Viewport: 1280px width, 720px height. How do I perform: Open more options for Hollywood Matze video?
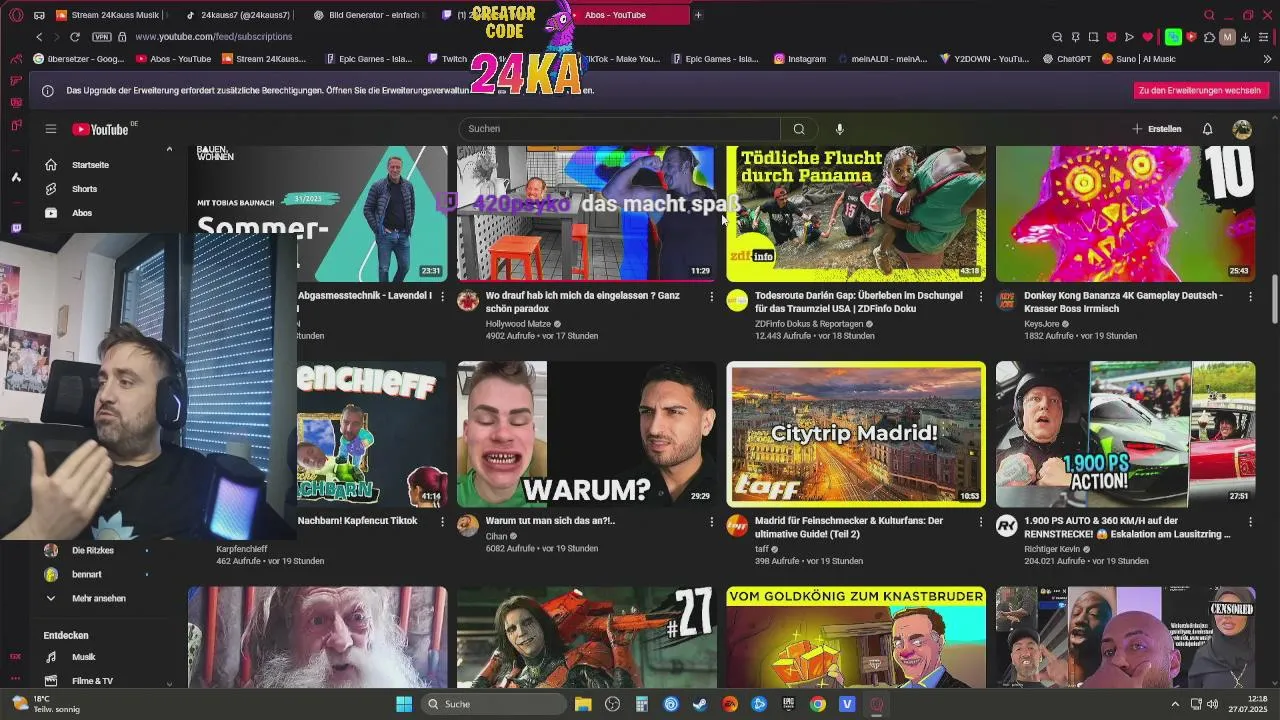(711, 297)
